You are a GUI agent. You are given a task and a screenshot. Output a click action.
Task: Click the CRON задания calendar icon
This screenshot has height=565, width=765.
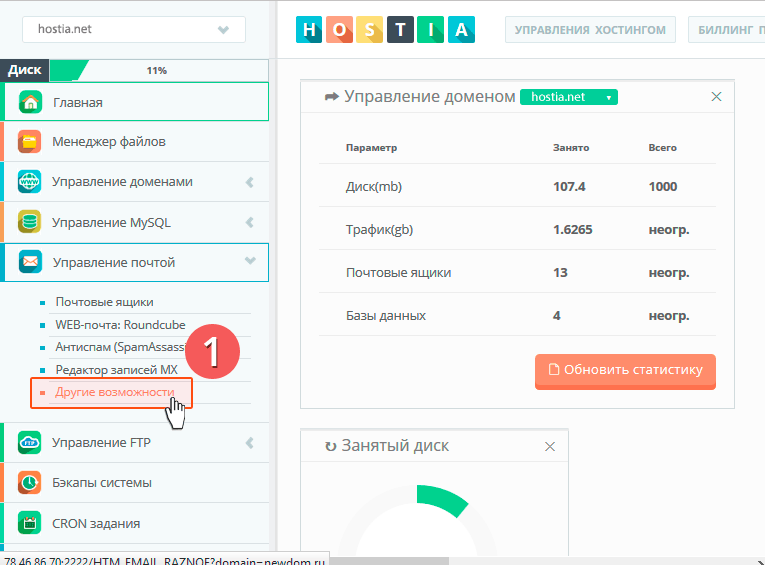tap(29, 523)
